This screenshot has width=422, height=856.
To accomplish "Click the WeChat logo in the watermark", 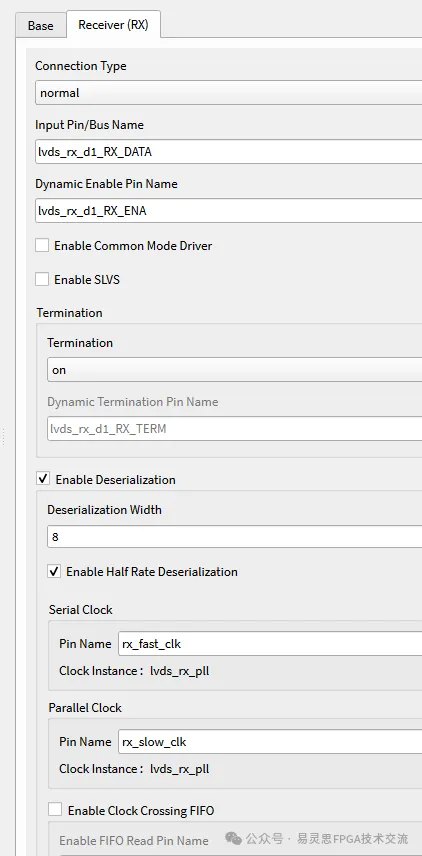I will point(233,839).
